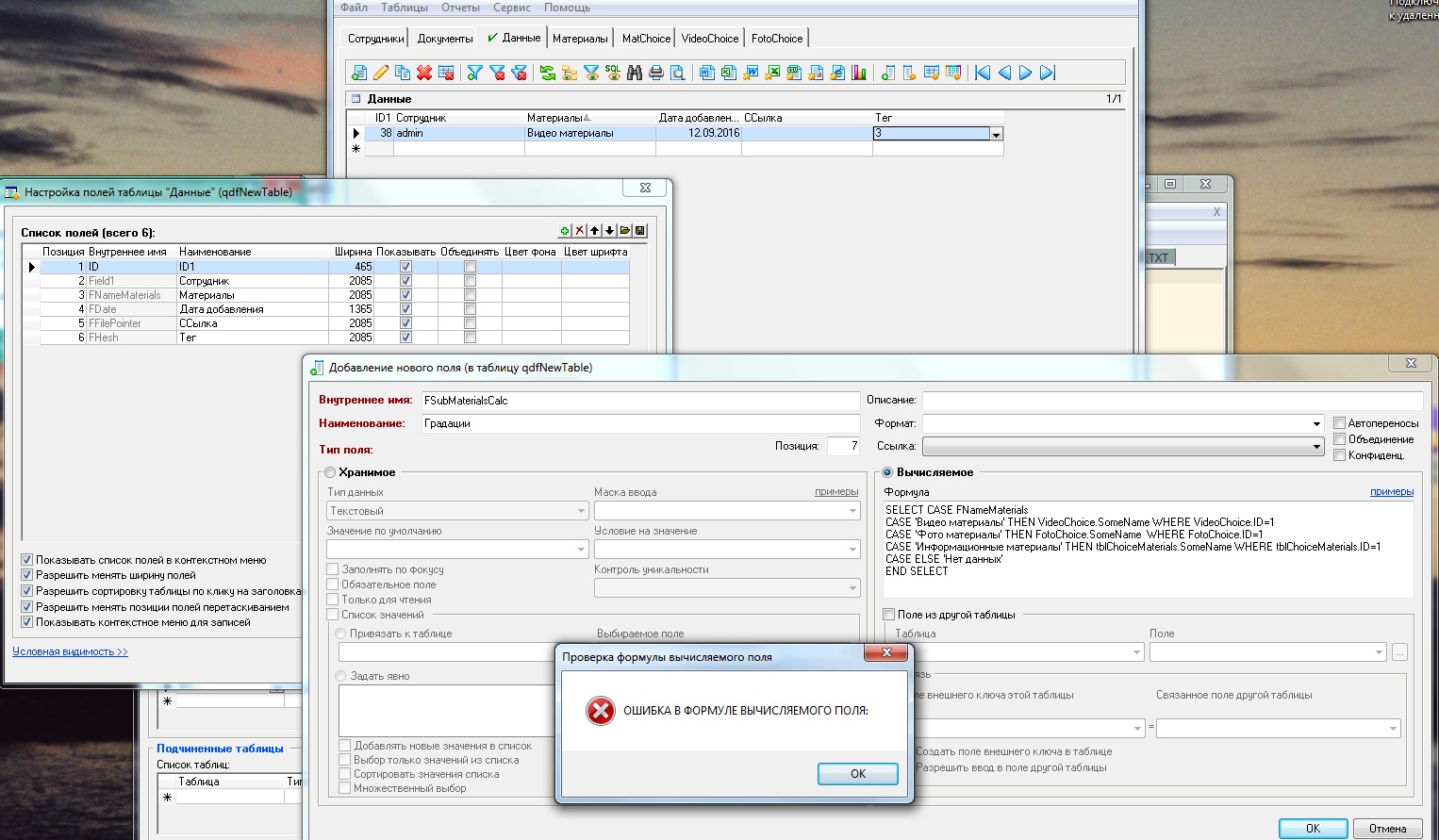This screenshot has width=1439, height=840.
Task: Click the move field down arrow icon
Action: click(x=610, y=231)
